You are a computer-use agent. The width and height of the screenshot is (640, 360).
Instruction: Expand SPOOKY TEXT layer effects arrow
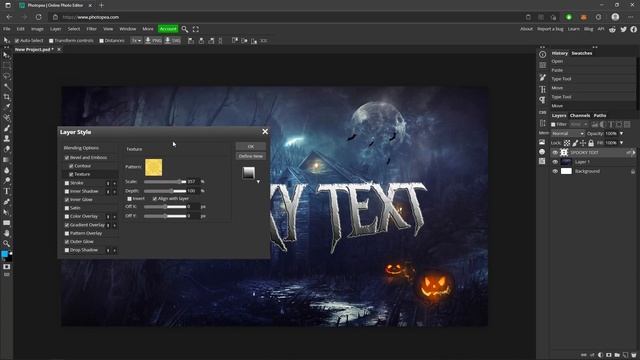[x=633, y=153]
